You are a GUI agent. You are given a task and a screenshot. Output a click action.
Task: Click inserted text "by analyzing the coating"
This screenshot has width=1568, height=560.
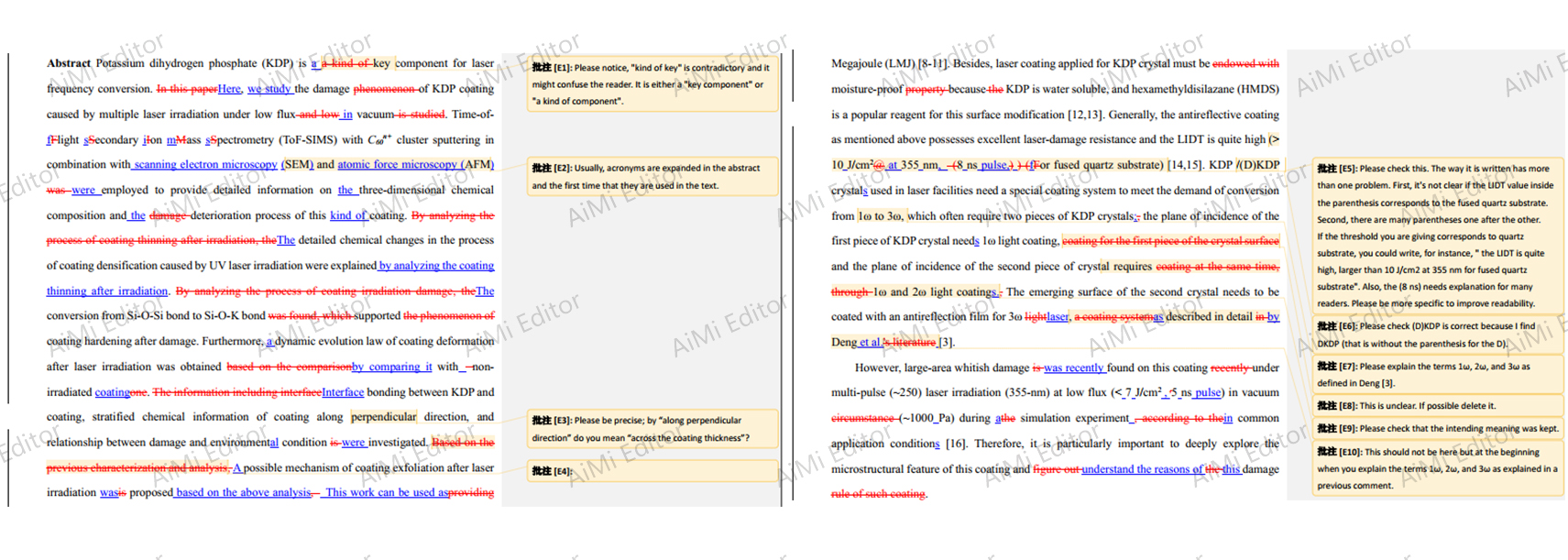(436, 266)
